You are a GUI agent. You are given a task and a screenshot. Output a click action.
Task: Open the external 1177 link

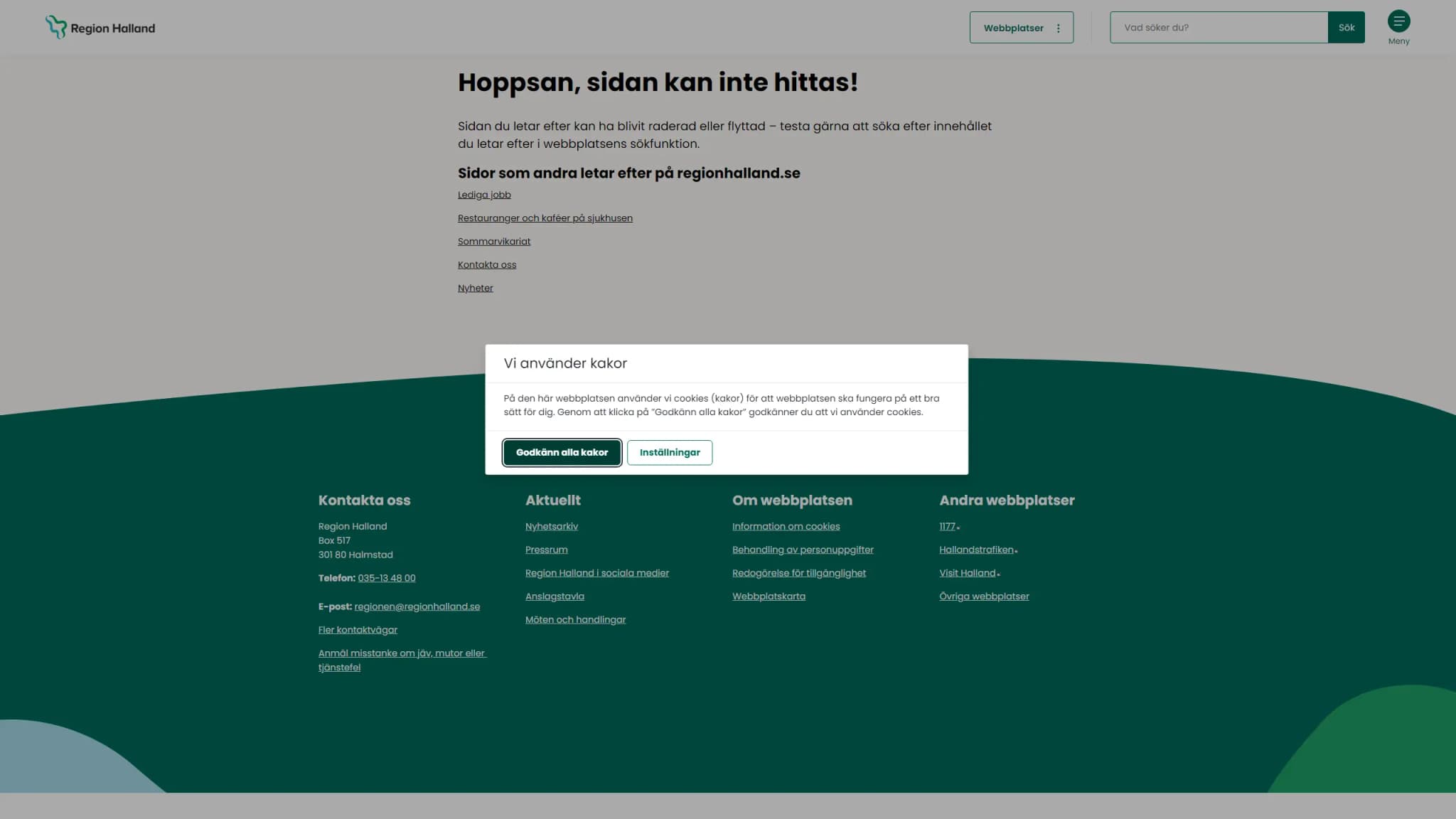click(949, 527)
